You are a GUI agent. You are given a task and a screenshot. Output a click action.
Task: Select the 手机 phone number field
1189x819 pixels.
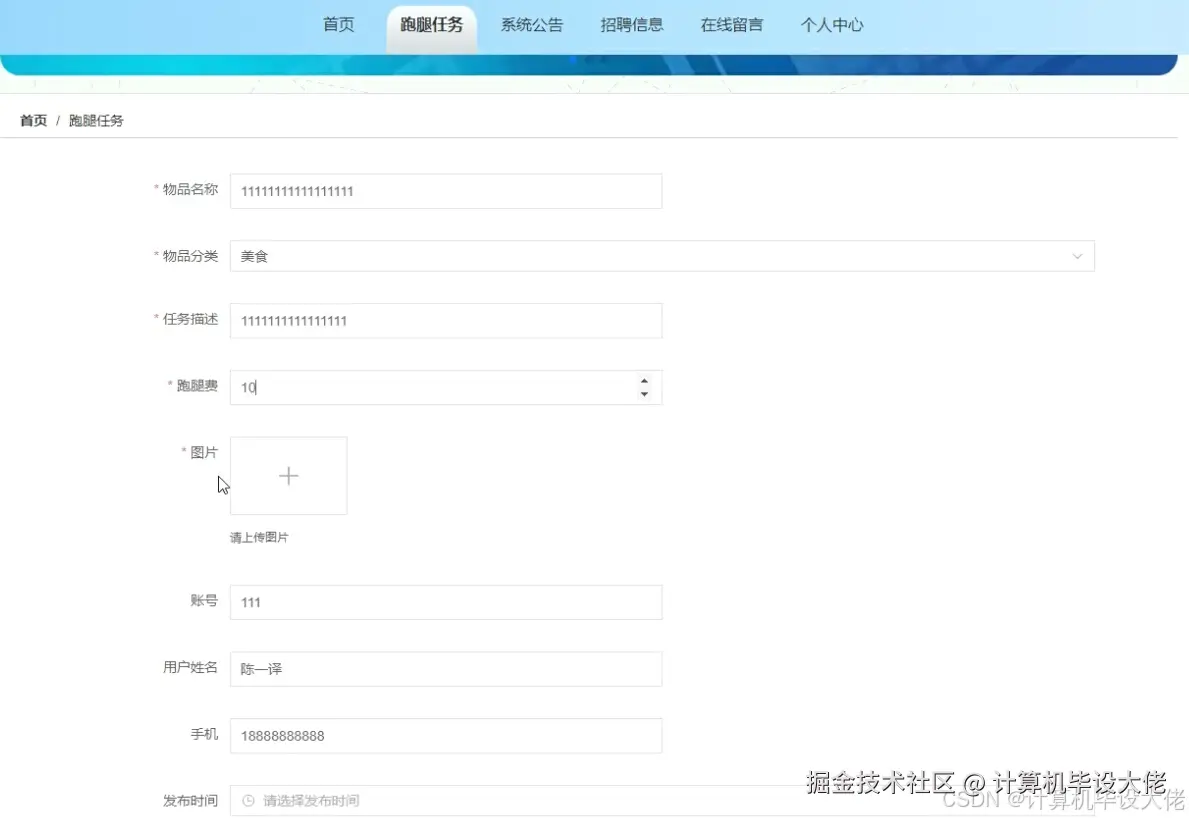(x=445, y=735)
